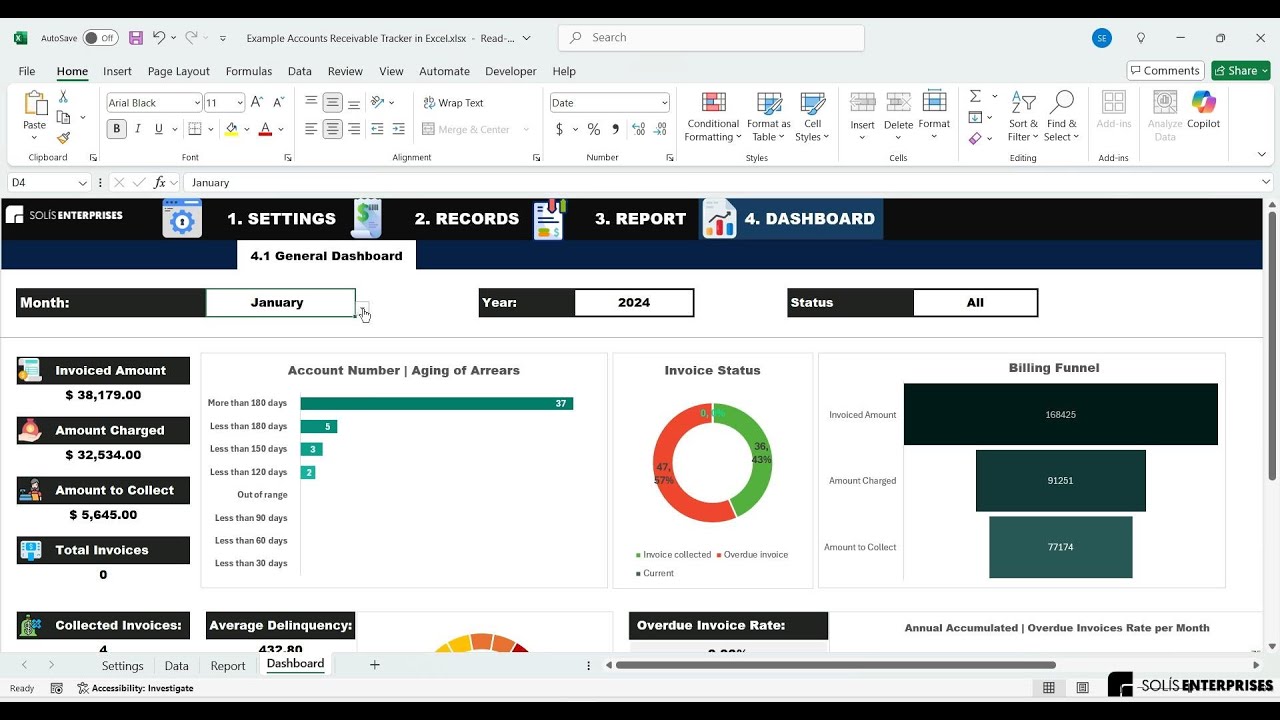Viewport: 1280px width, 720px height.
Task: Click the Comments button
Action: pos(1165,70)
